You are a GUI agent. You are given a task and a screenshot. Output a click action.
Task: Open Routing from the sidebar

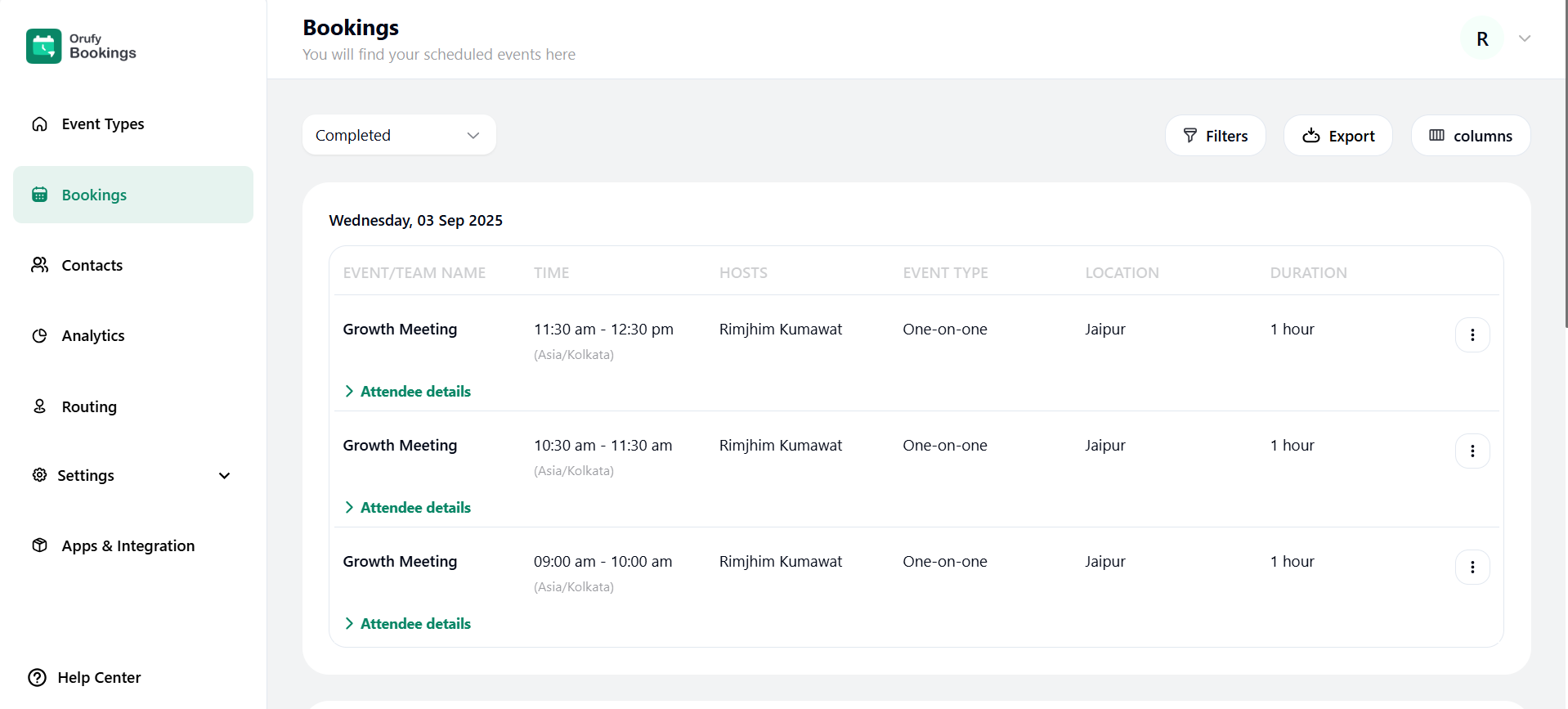pos(89,407)
